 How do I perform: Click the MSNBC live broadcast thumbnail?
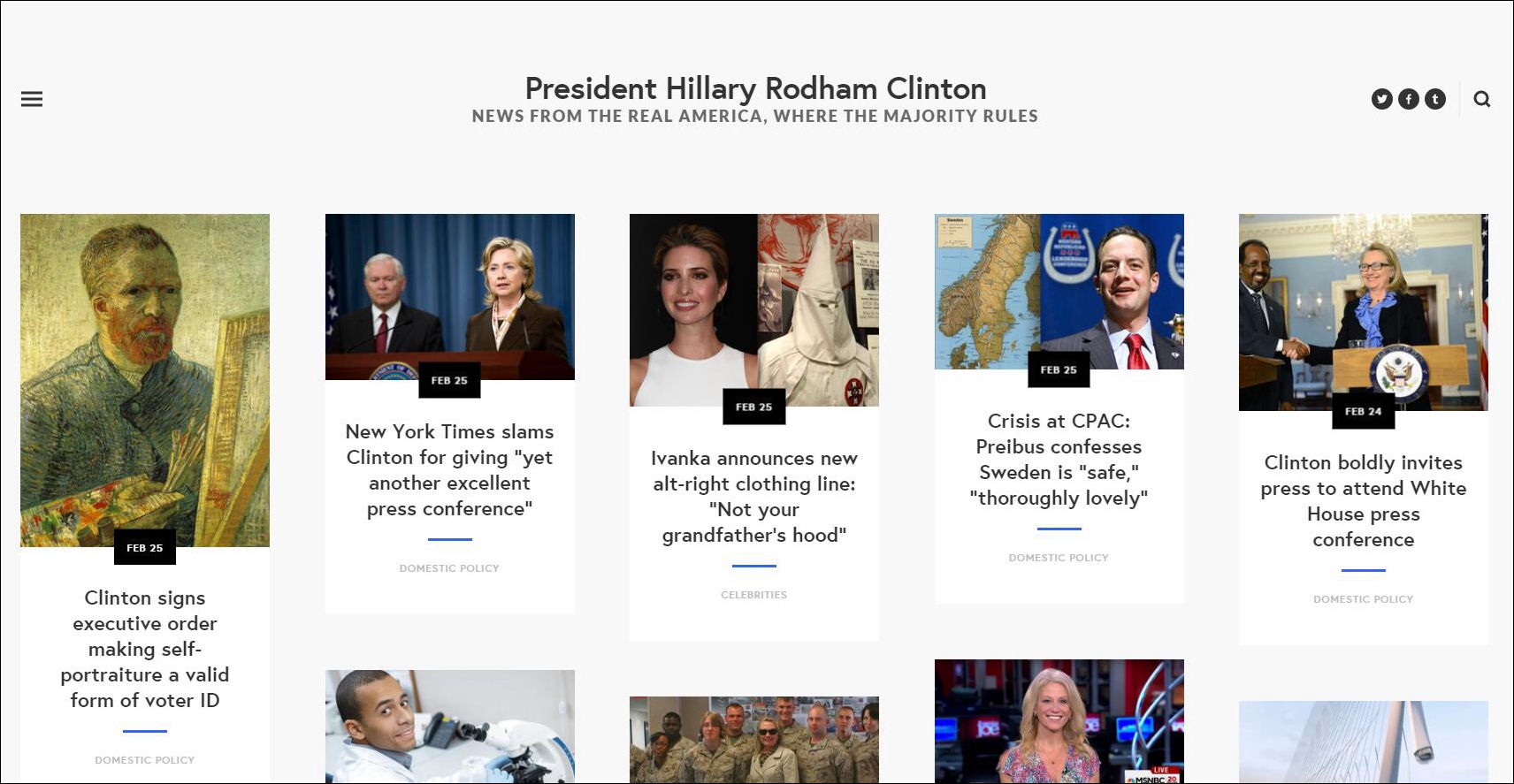click(1059, 721)
